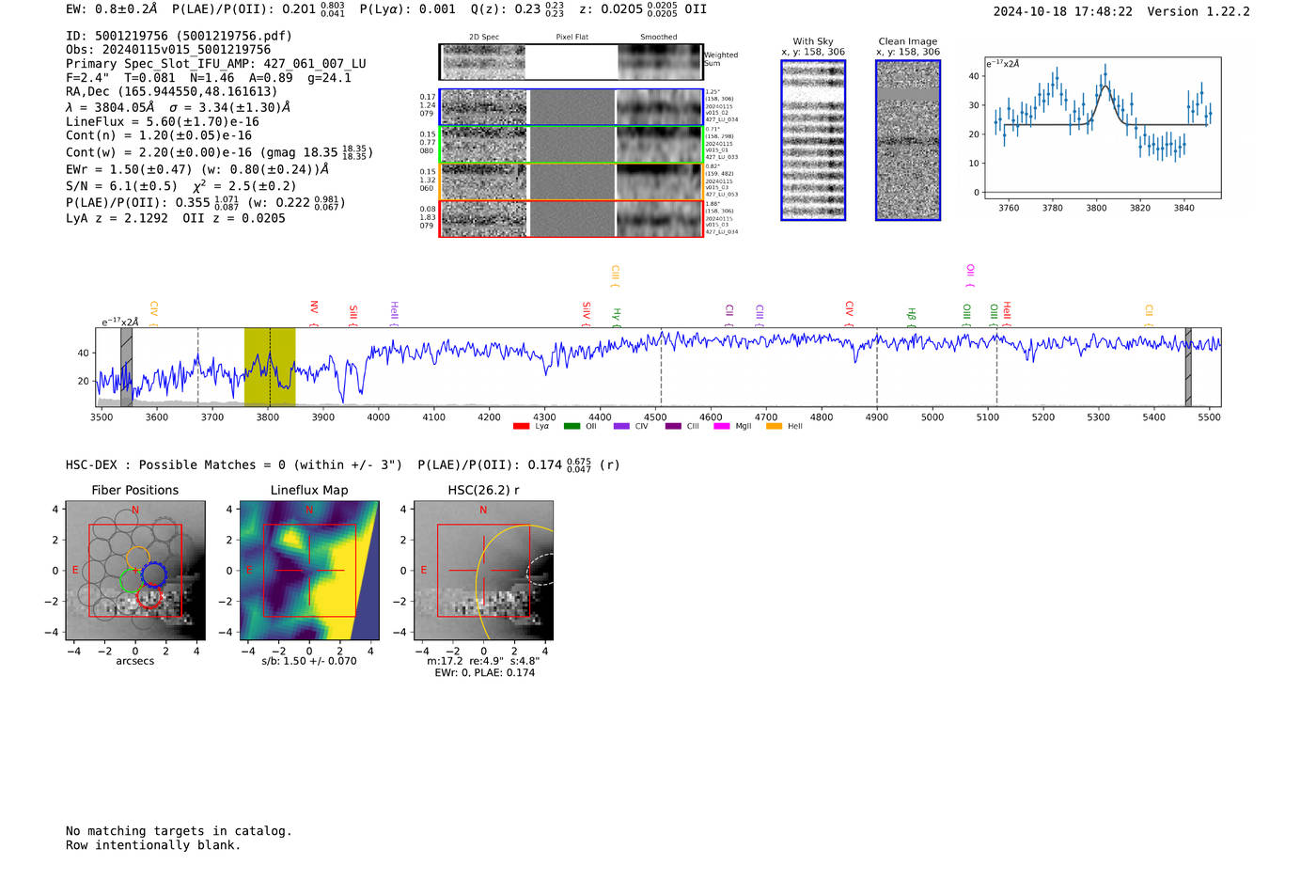Click the hatched gray band near 5460Å
Image resolution: width=1316 pixels, height=896 pixels.
pos(1188,367)
